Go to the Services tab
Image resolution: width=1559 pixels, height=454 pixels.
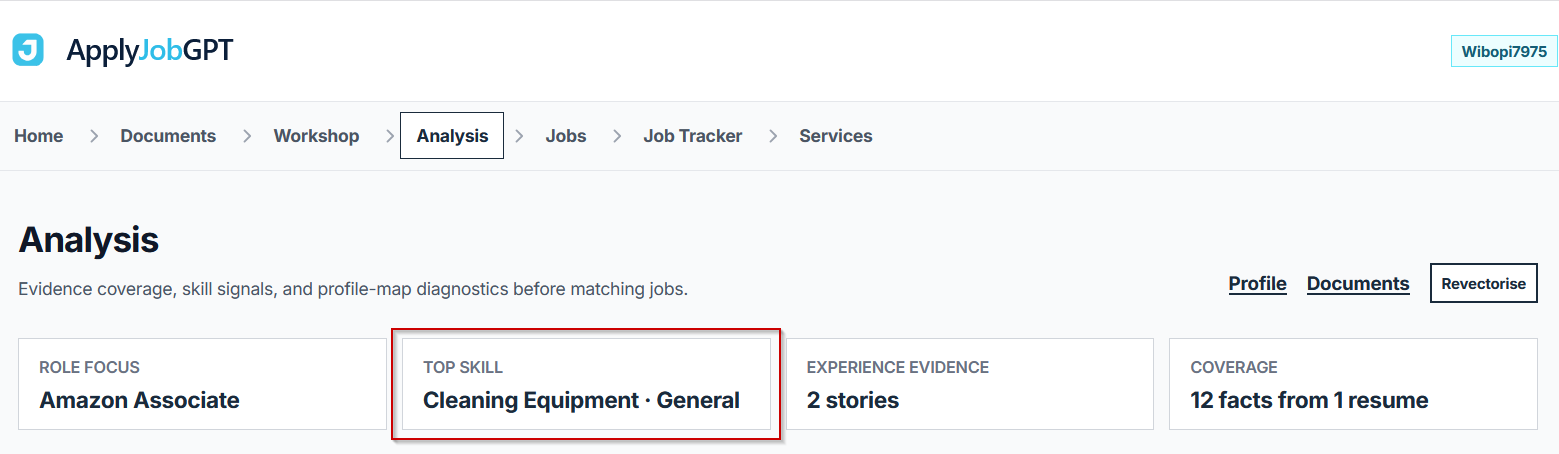pos(836,136)
